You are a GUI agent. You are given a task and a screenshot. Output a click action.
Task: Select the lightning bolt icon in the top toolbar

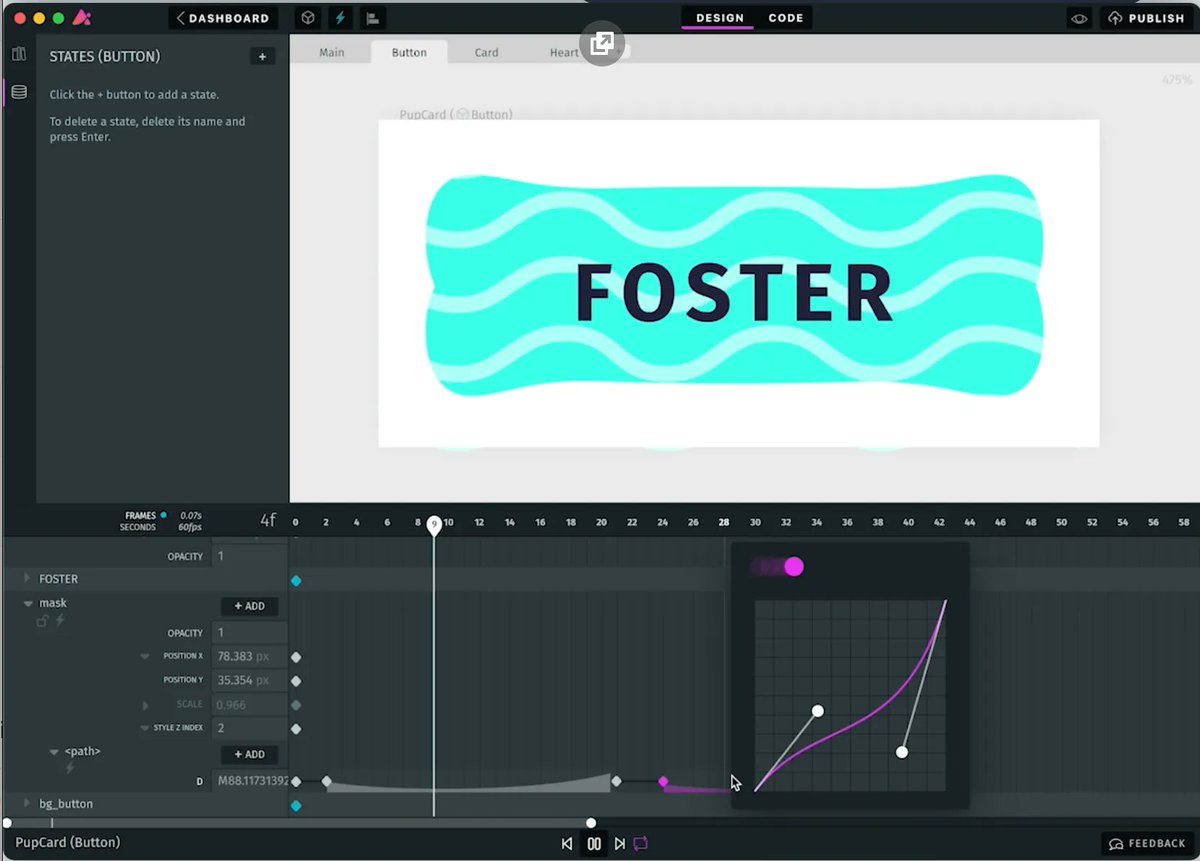339,17
